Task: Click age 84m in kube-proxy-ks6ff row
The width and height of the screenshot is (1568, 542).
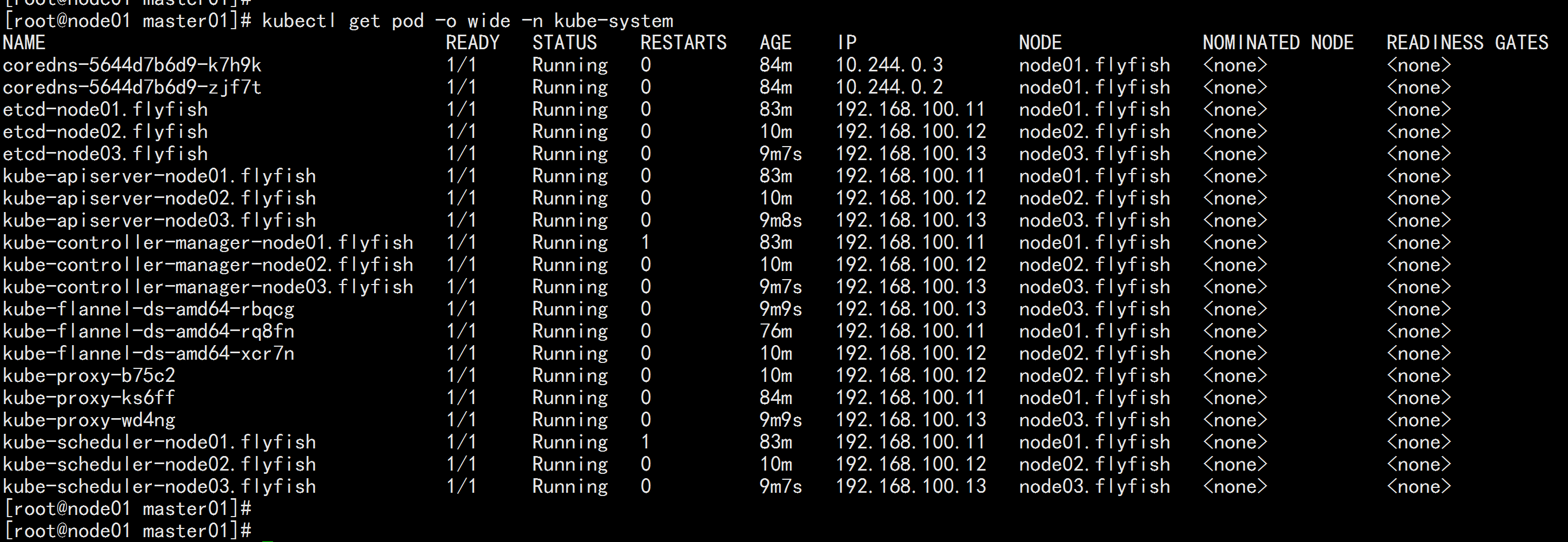Action: click(x=776, y=398)
